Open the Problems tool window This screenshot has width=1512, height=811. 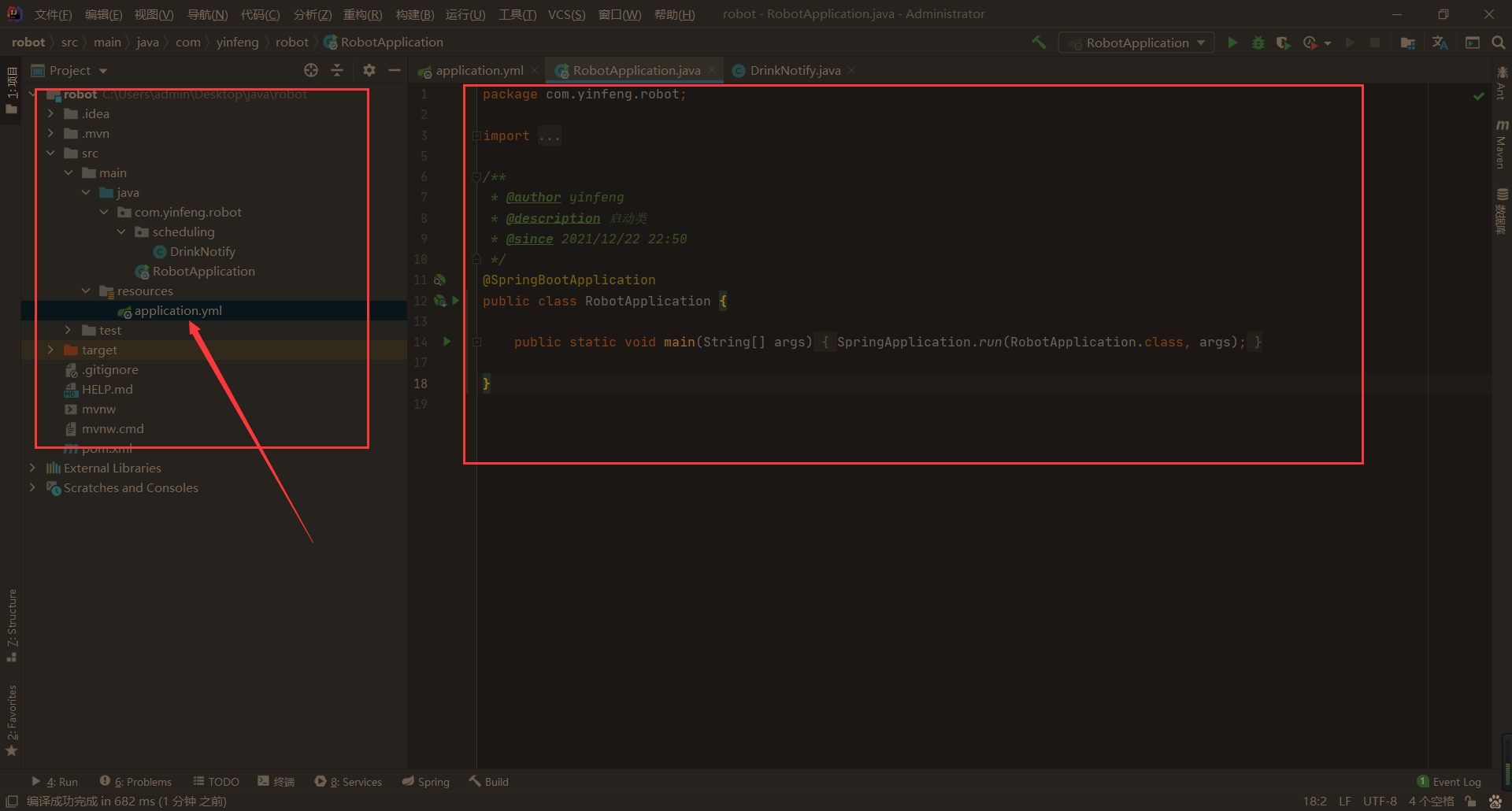(135, 781)
